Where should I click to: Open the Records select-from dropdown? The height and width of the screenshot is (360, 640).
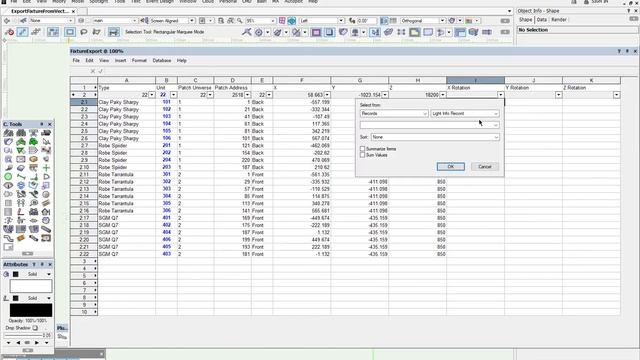[393, 113]
